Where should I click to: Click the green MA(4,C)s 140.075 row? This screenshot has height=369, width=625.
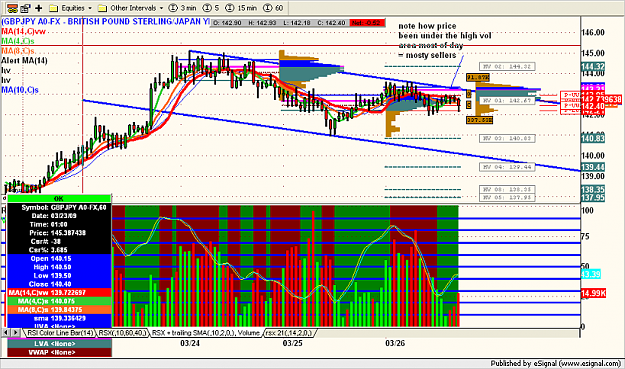pyautogui.click(x=59, y=301)
